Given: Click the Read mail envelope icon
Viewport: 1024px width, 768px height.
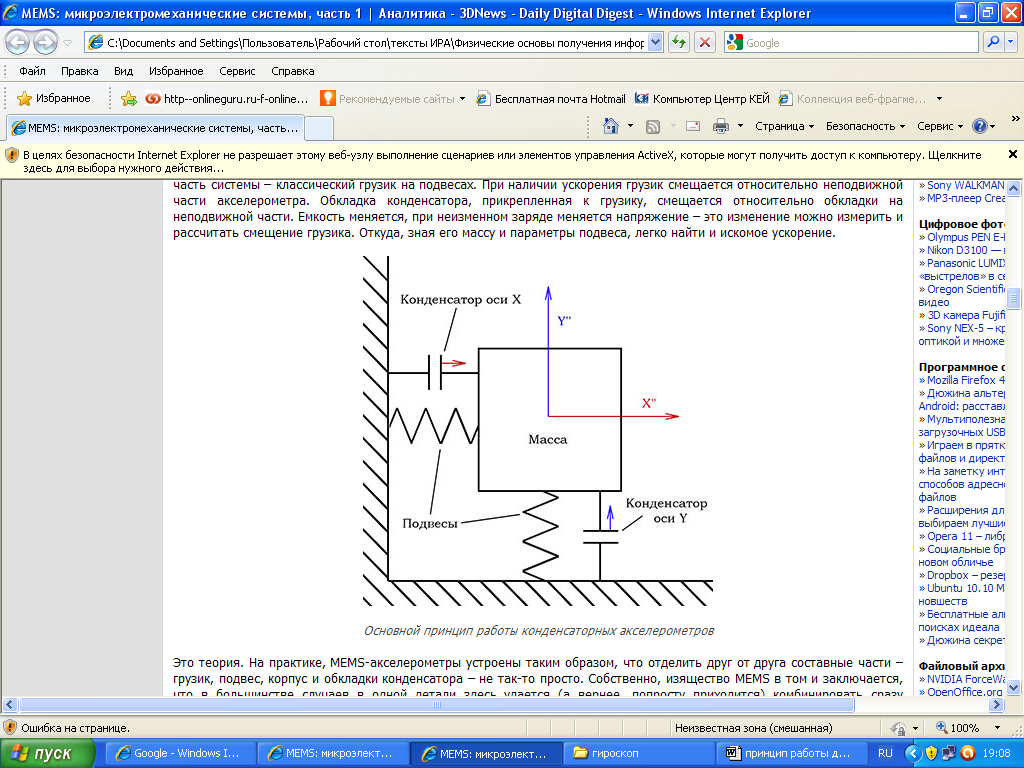Looking at the screenshot, I should (x=693, y=127).
